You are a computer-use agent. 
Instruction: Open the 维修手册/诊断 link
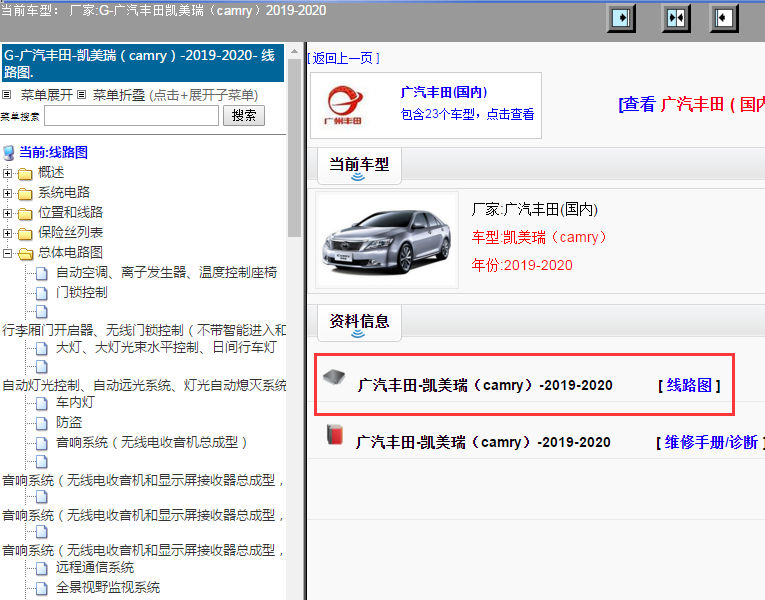click(710, 442)
